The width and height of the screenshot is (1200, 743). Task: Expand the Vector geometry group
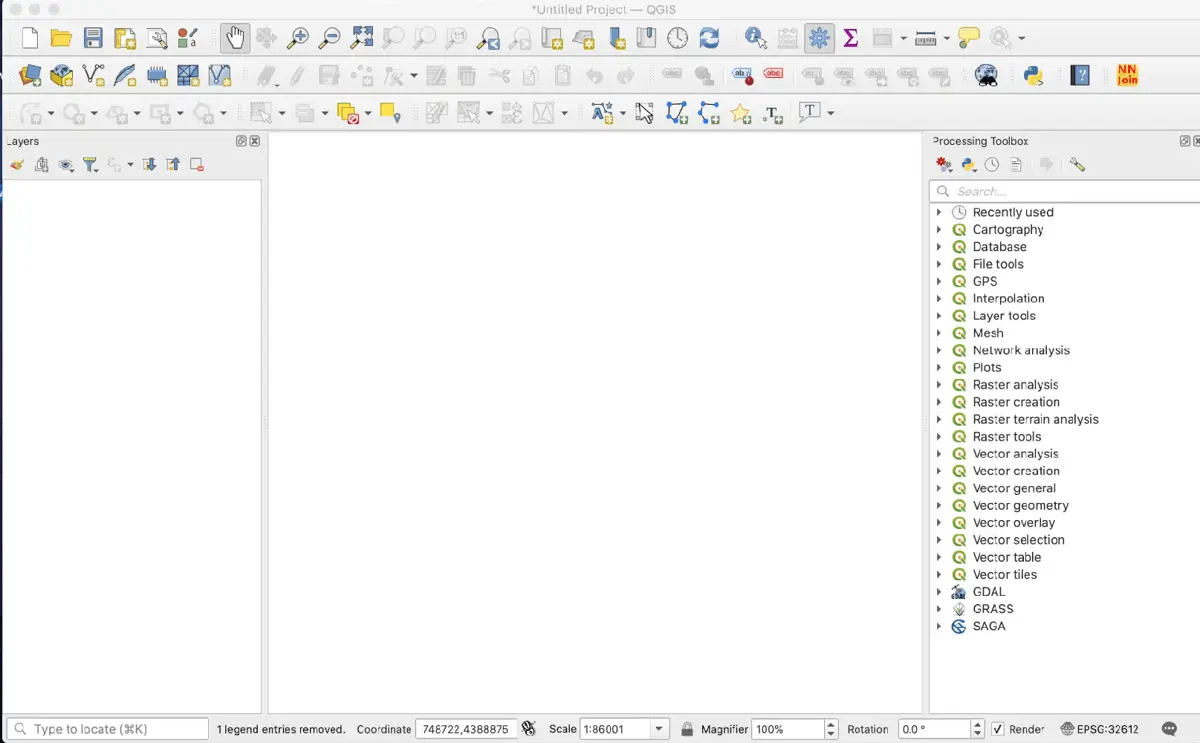(939, 505)
